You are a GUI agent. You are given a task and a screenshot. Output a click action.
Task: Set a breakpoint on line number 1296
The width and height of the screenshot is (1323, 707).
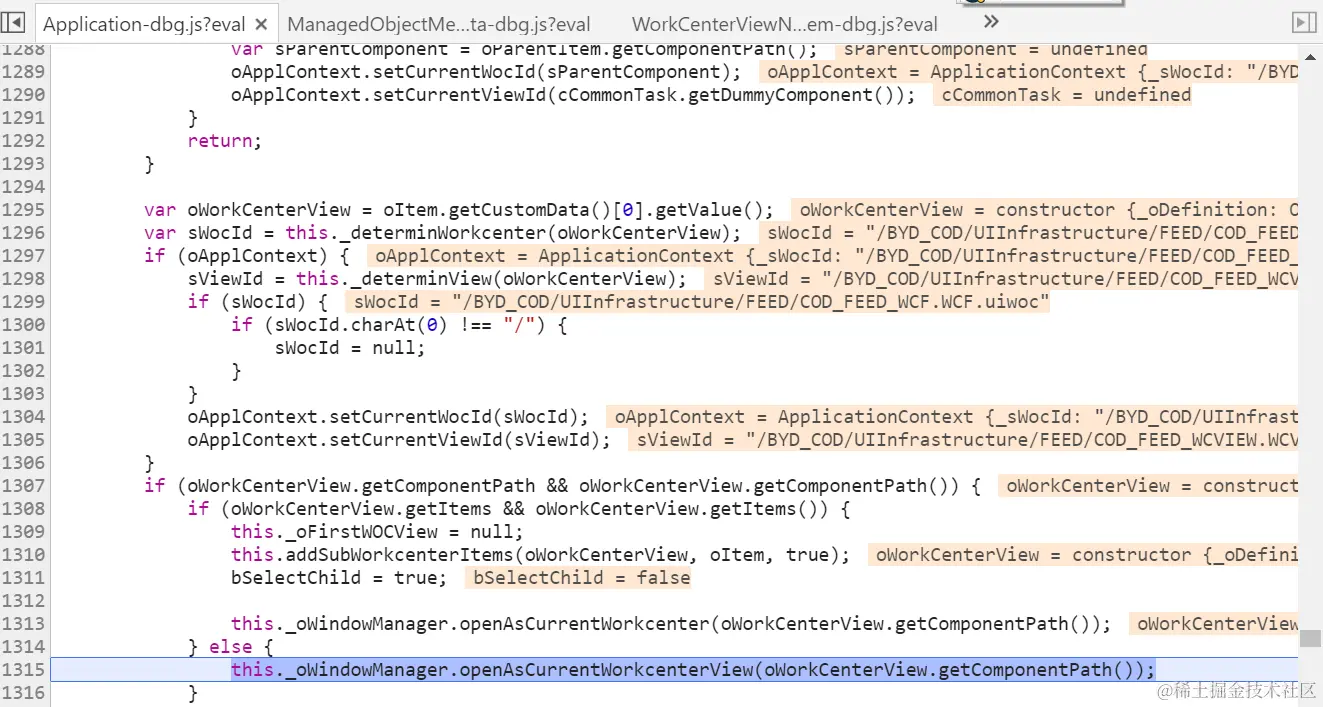[23, 233]
